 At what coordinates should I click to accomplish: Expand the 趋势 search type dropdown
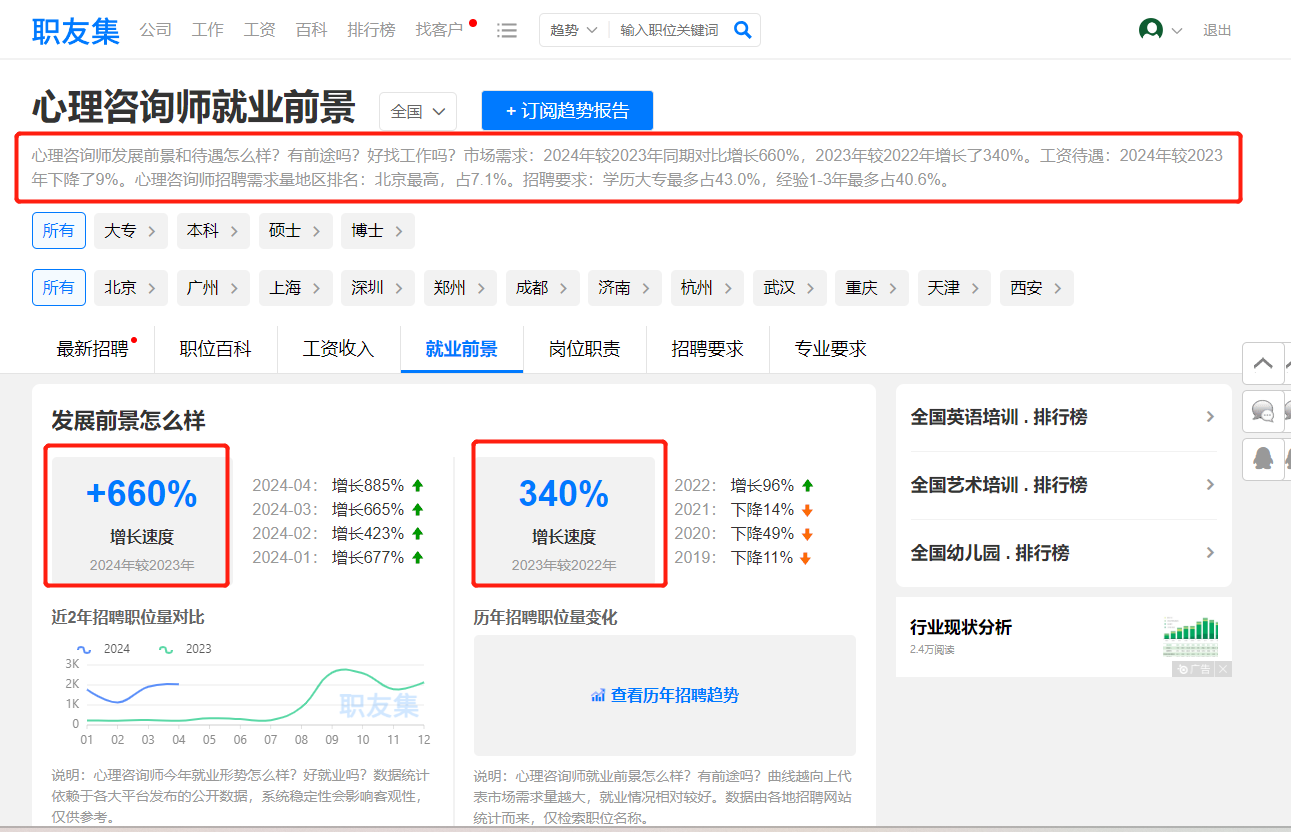(574, 30)
